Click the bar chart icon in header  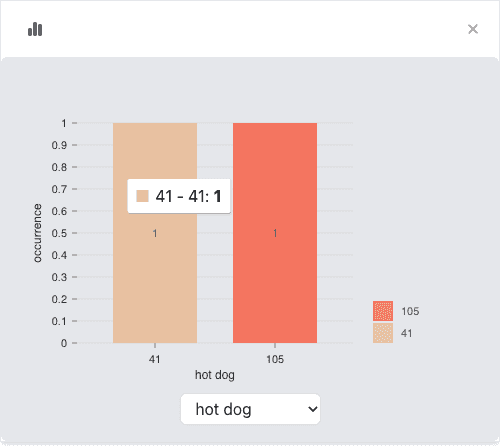pyautogui.click(x=35, y=29)
